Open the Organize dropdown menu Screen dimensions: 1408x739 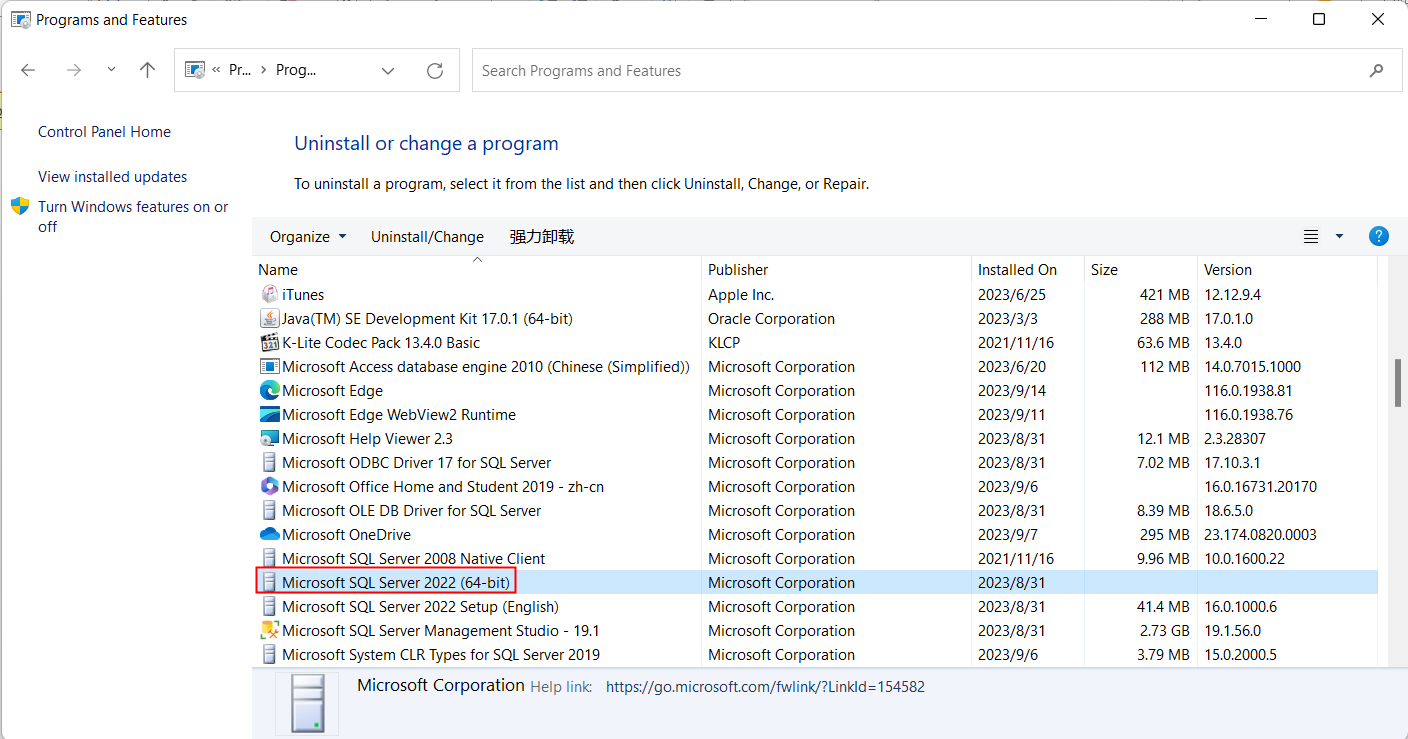pos(308,237)
